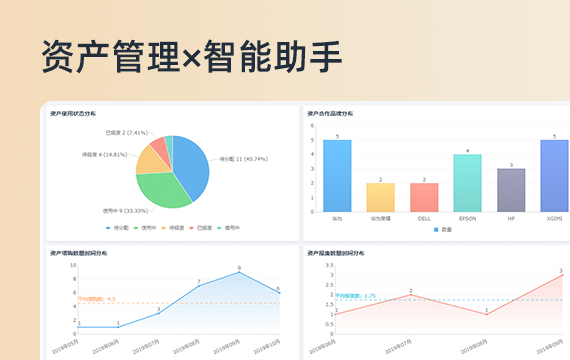Viewport: 570px width, 360px height.
Task: Click the 2019年07月 scrap point valued 2
Action: (411, 295)
